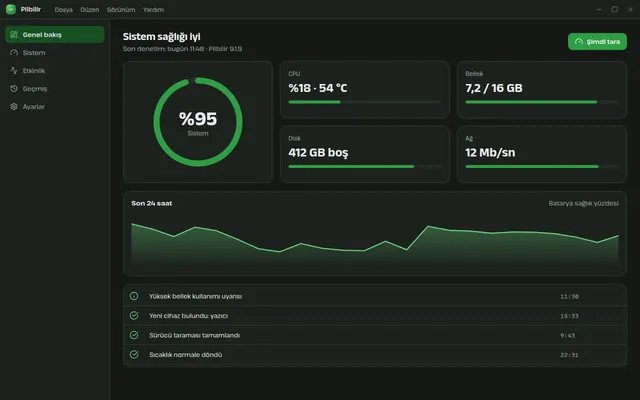Select the Yüksek bellek kullanımı uyarısı row
This screenshot has height=400, width=640.
tap(375, 296)
